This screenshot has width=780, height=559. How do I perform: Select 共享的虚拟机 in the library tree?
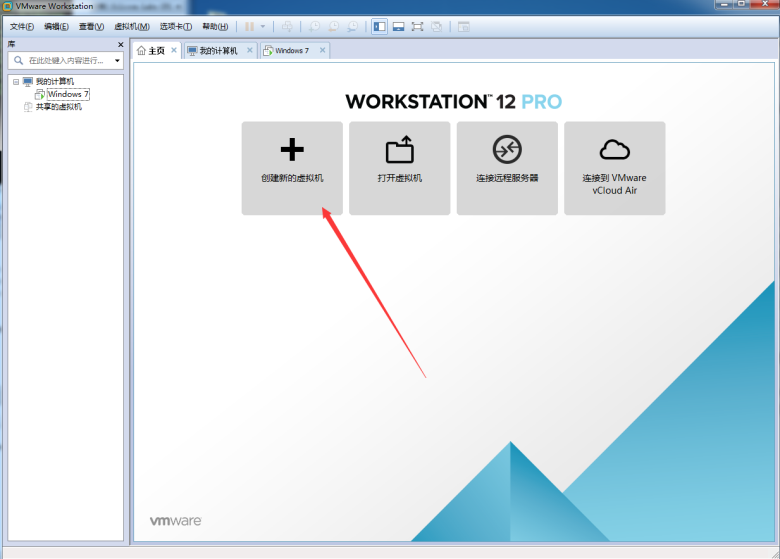[x=59, y=107]
